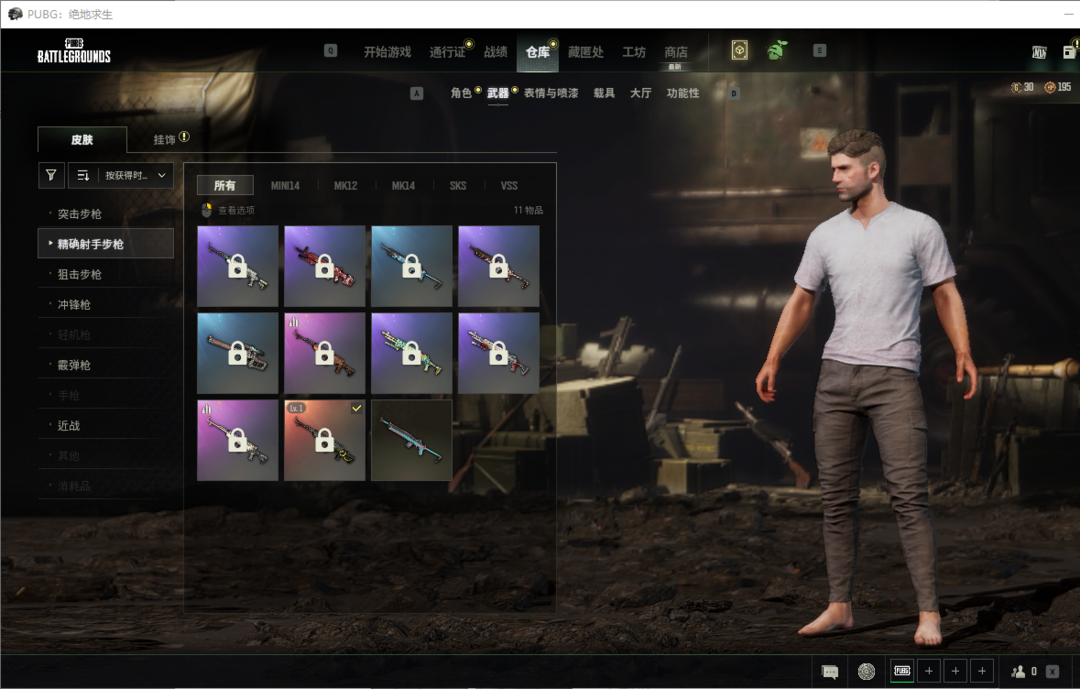1080x689 pixels.
Task: Switch to the 大厅 sub-tab
Action: coord(641,93)
